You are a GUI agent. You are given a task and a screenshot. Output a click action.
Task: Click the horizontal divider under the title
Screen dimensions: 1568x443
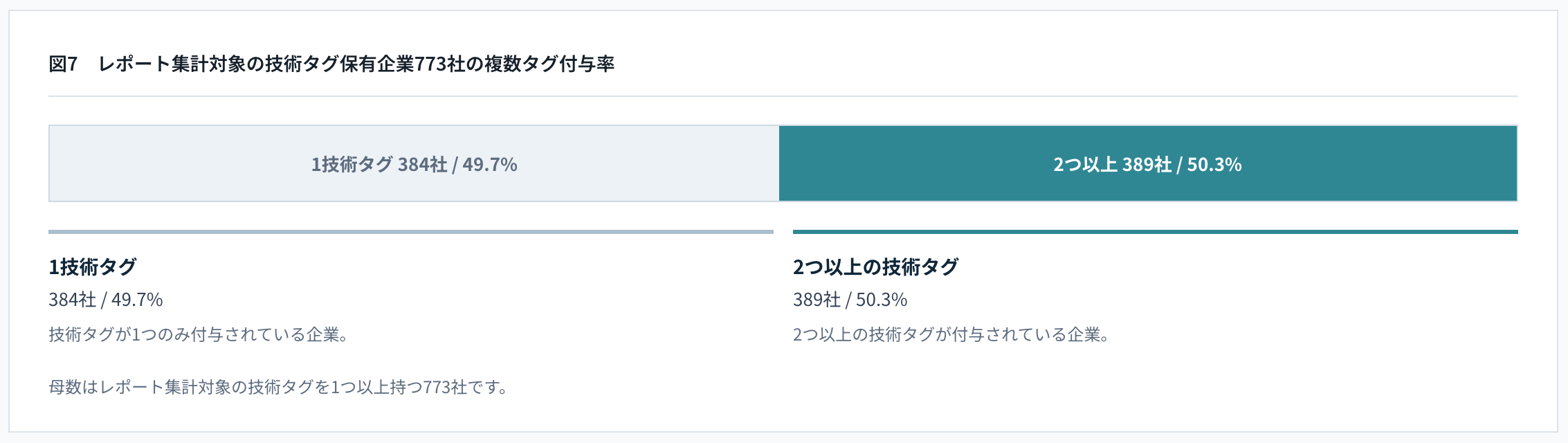pyautogui.click(x=783, y=96)
